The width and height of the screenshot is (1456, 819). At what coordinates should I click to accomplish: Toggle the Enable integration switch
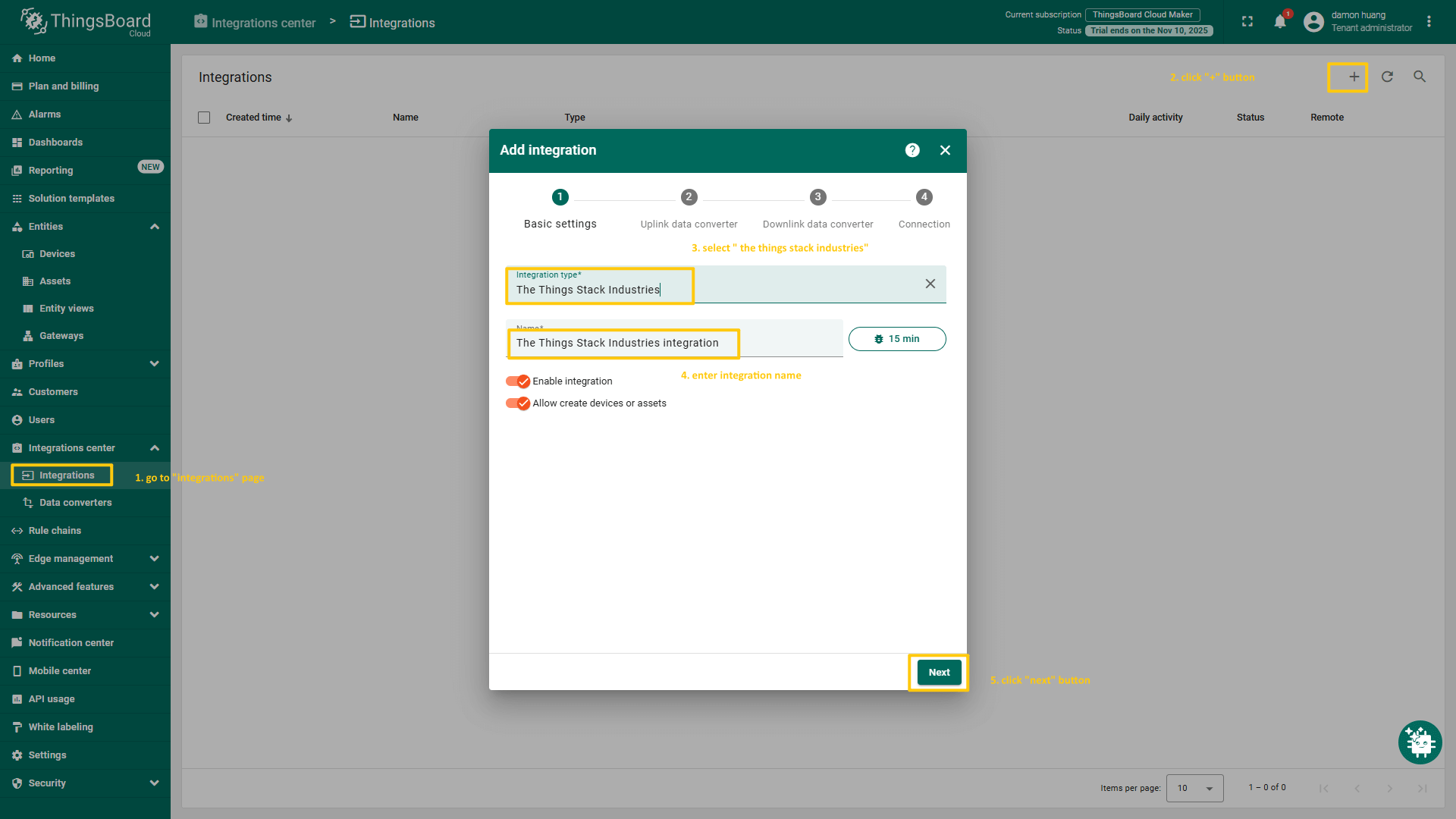pos(518,381)
